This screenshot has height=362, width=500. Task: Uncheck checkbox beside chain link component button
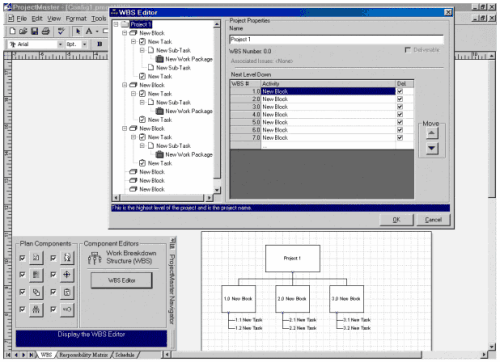click(x=22, y=292)
